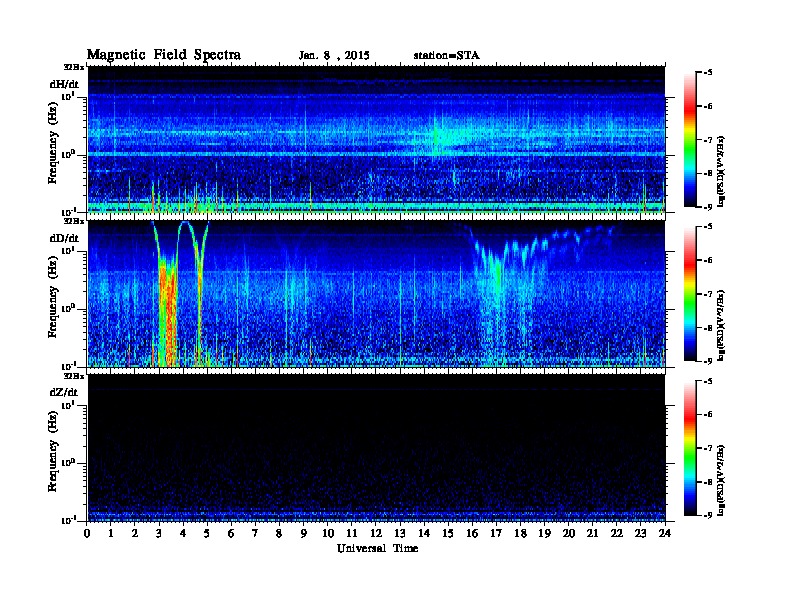Click hour 3 tick label on time axis
792x612 pixels.
pos(159,533)
